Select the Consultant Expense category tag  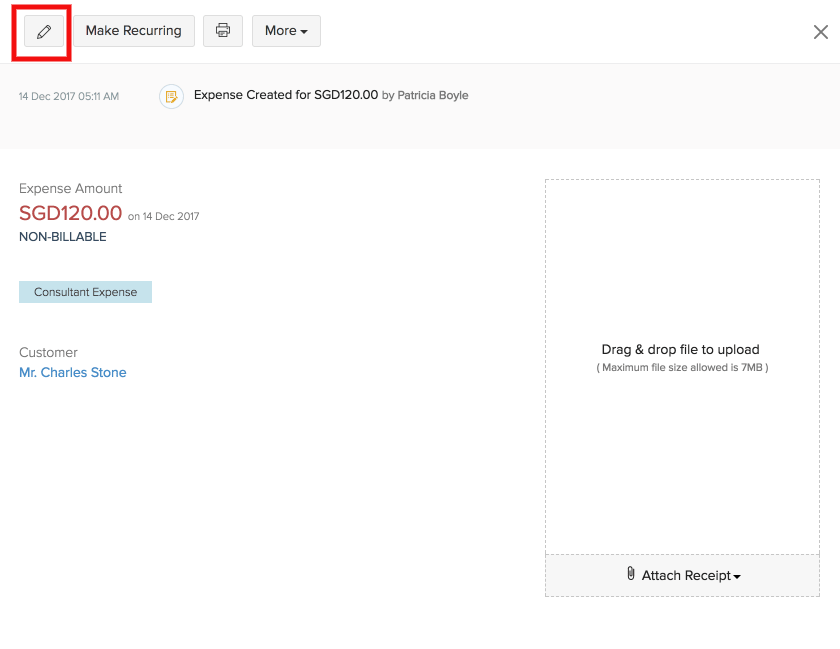point(85,292)
